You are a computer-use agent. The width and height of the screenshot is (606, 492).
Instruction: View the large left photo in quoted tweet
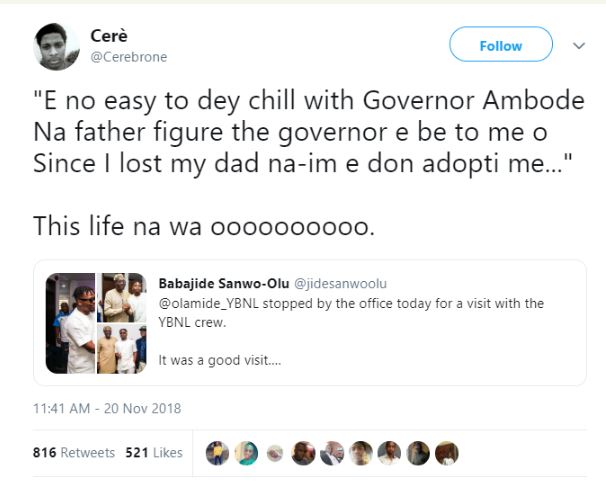click(x=70, y=323)
